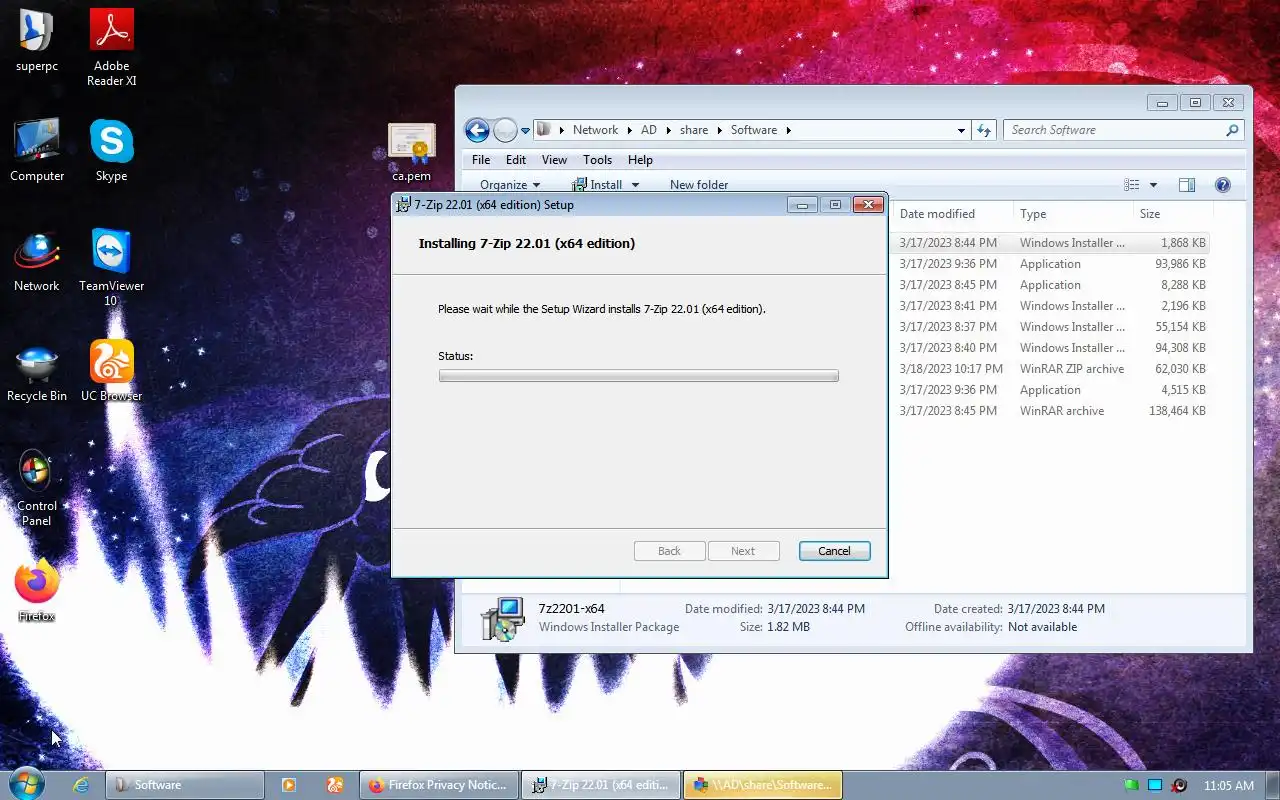Click the Search Software input field
1280x800 pixels.
(1114, 130)
